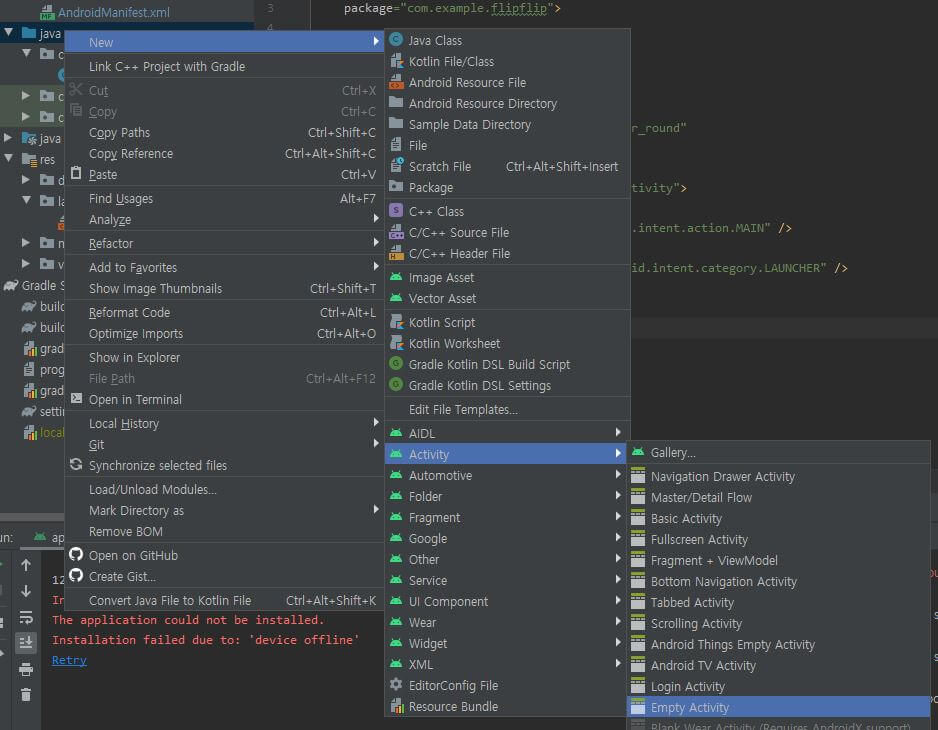Click Paste in context menu

click(224, 175)
